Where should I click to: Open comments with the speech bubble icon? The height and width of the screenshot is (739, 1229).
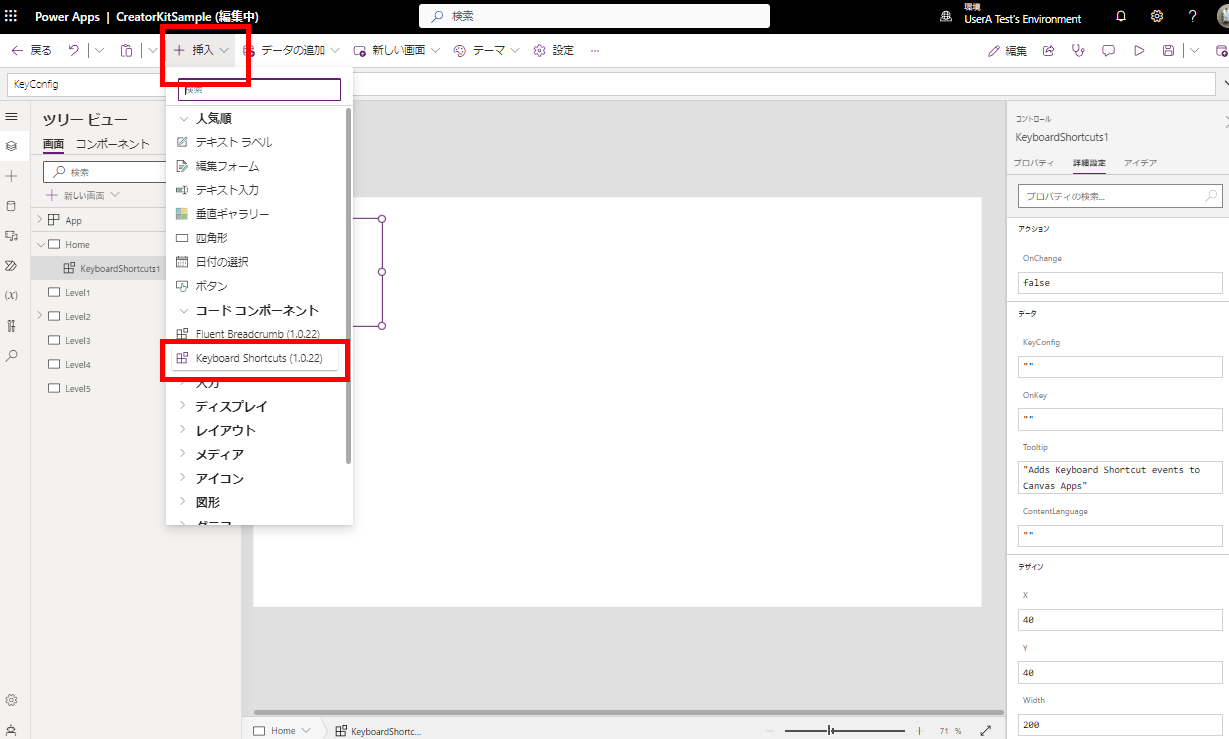tap(1108, 50)
